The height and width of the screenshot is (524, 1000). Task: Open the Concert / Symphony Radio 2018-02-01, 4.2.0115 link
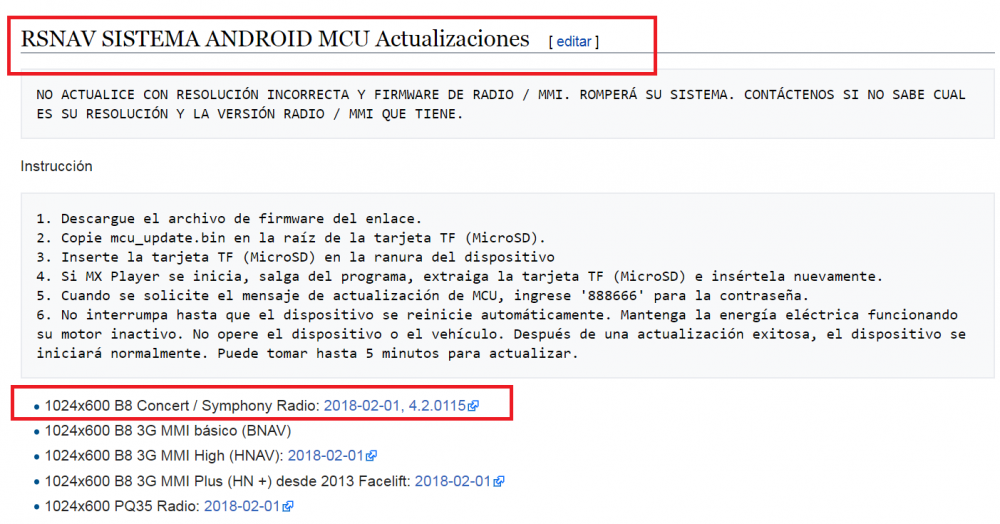coord(395,405)
